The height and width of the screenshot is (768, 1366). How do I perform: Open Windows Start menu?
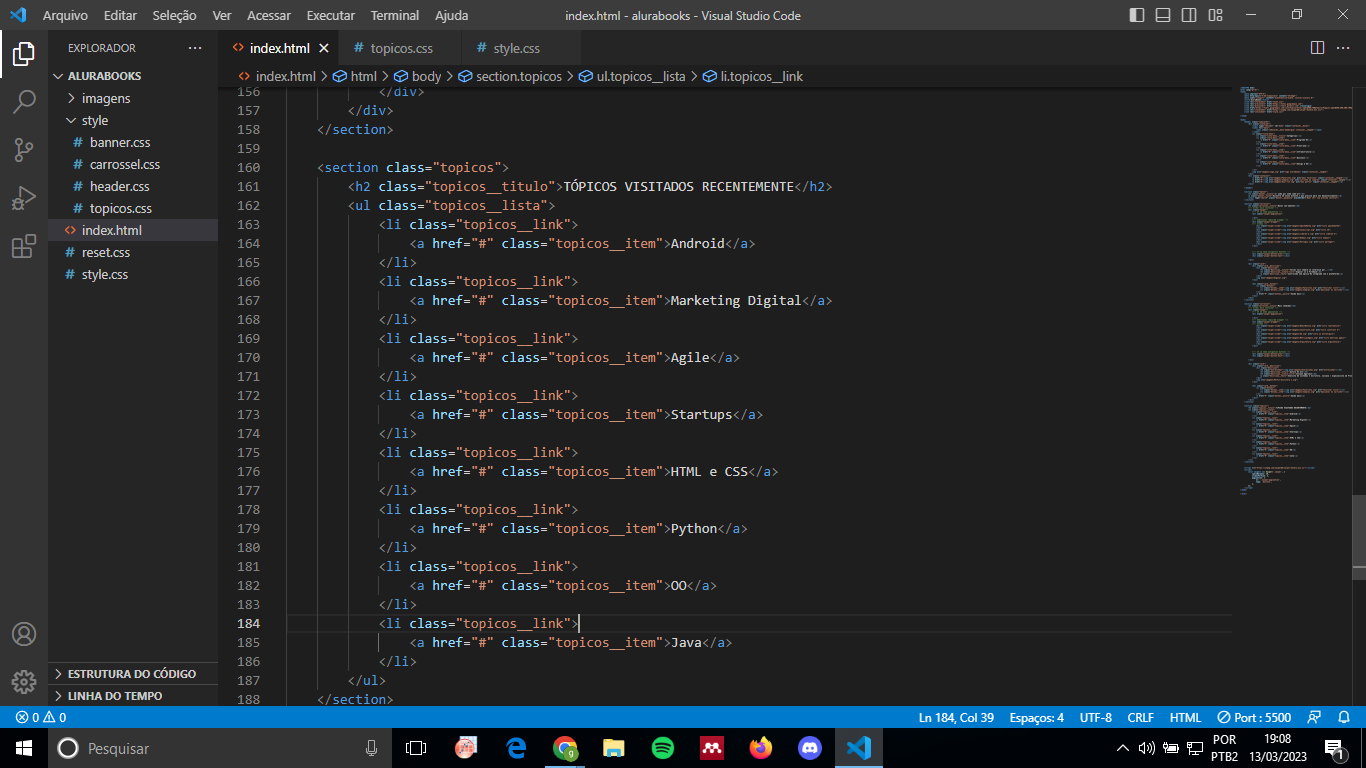click(24, 748)
